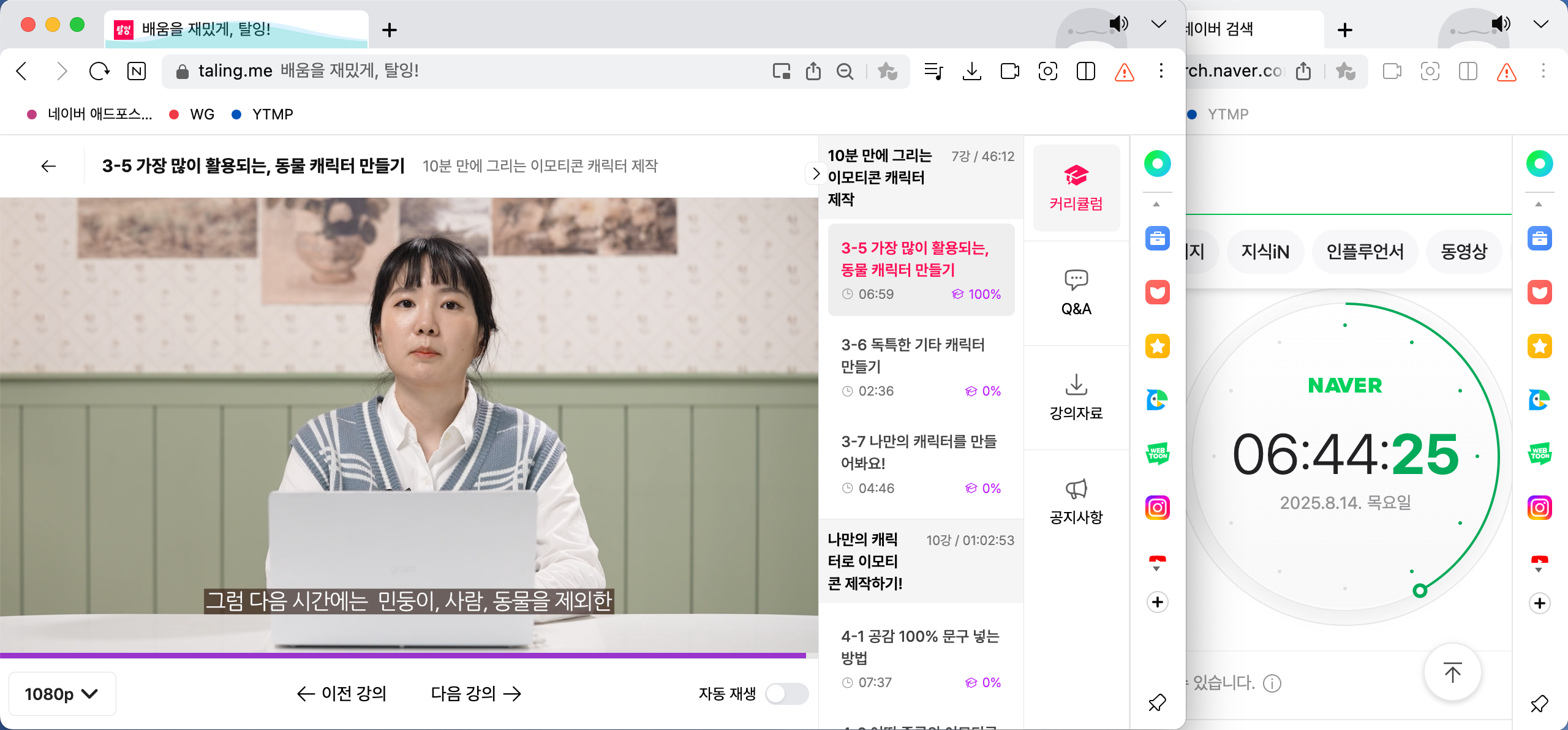
Task: Select the 인플루언서 tab
Action: pyautogui.click(x=1365, y=251)
